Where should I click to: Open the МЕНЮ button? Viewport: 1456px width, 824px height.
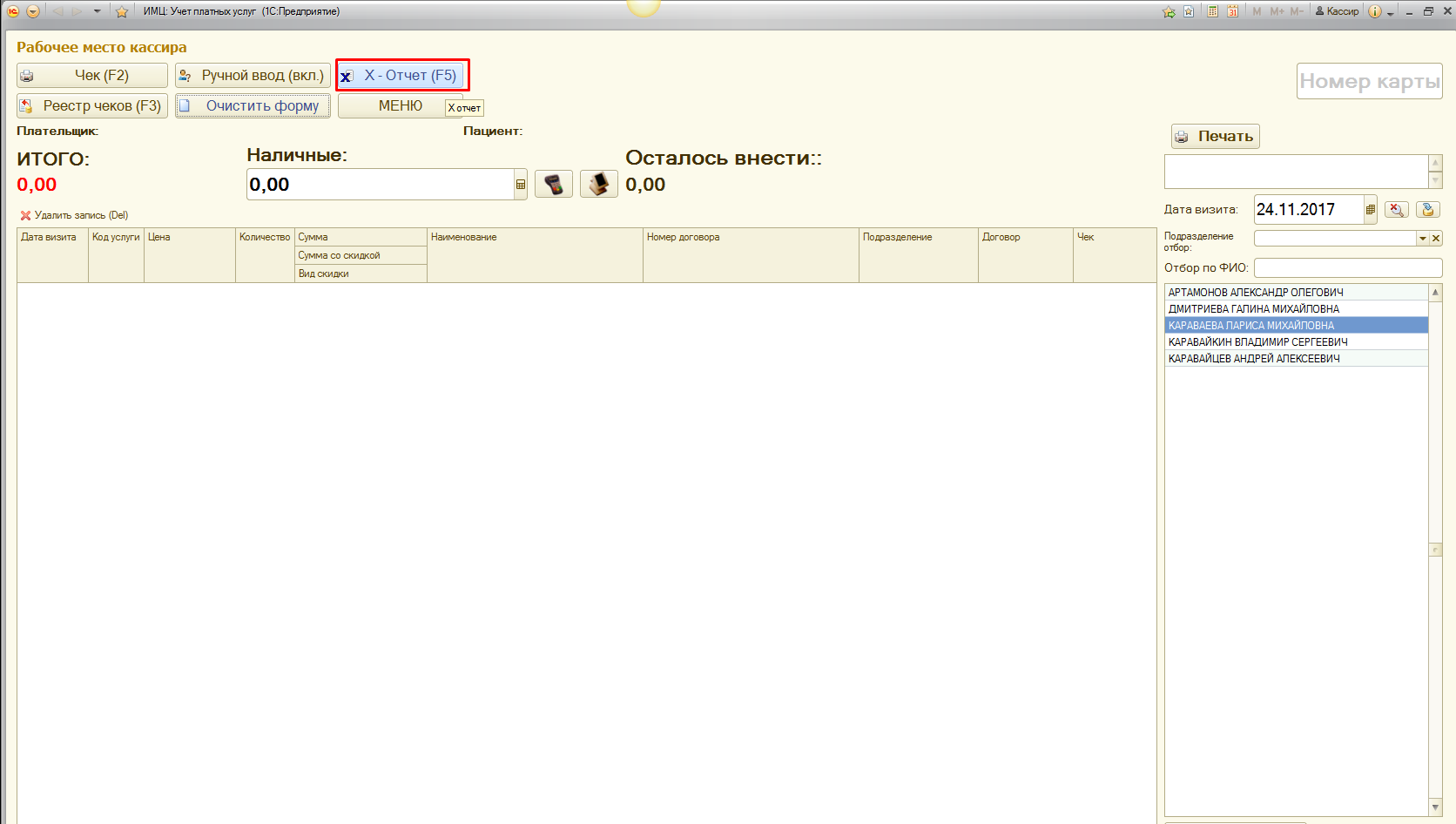pos(400,106)
